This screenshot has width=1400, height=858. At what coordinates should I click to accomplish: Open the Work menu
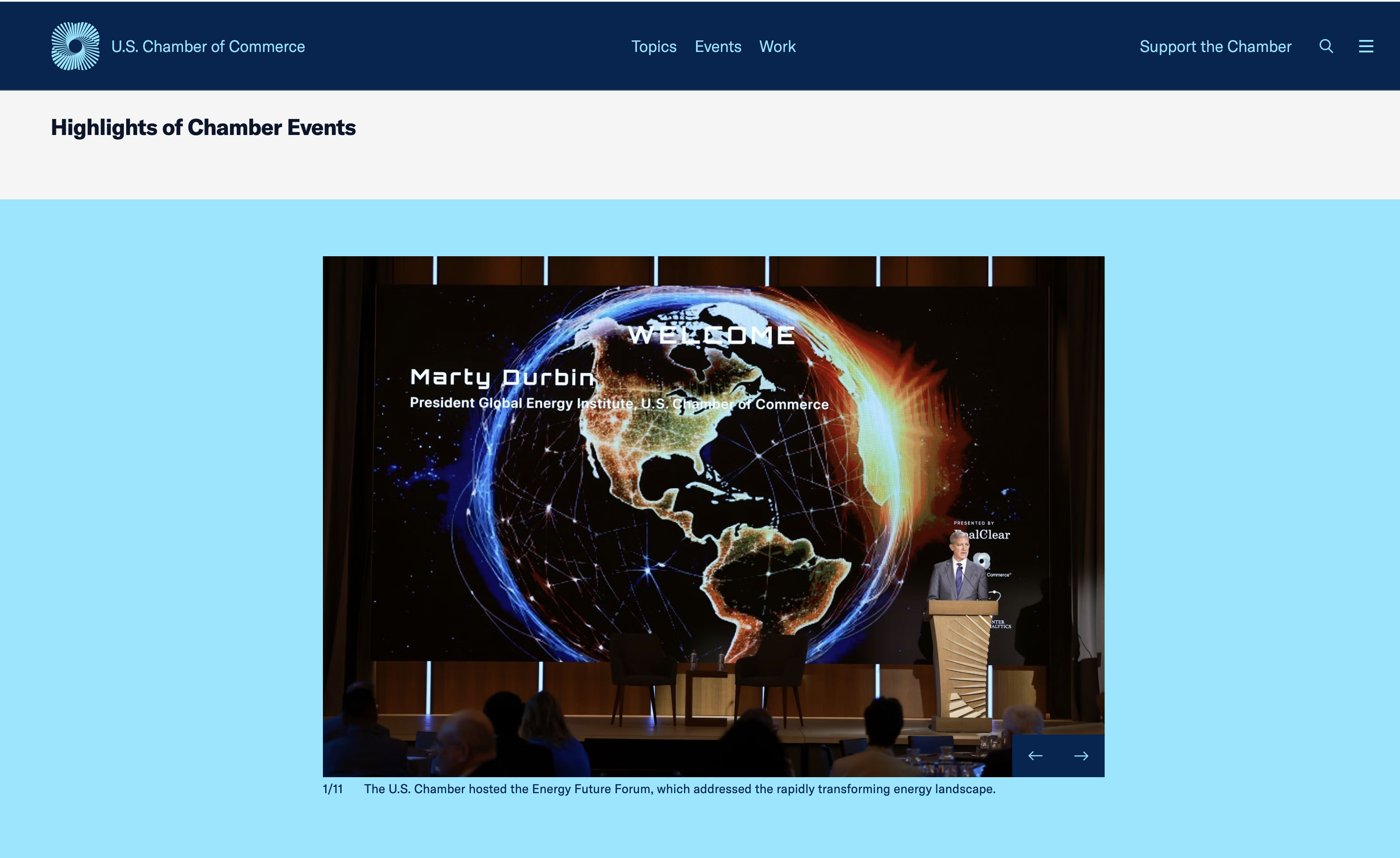pyautogui.click(x=777, y=47)
